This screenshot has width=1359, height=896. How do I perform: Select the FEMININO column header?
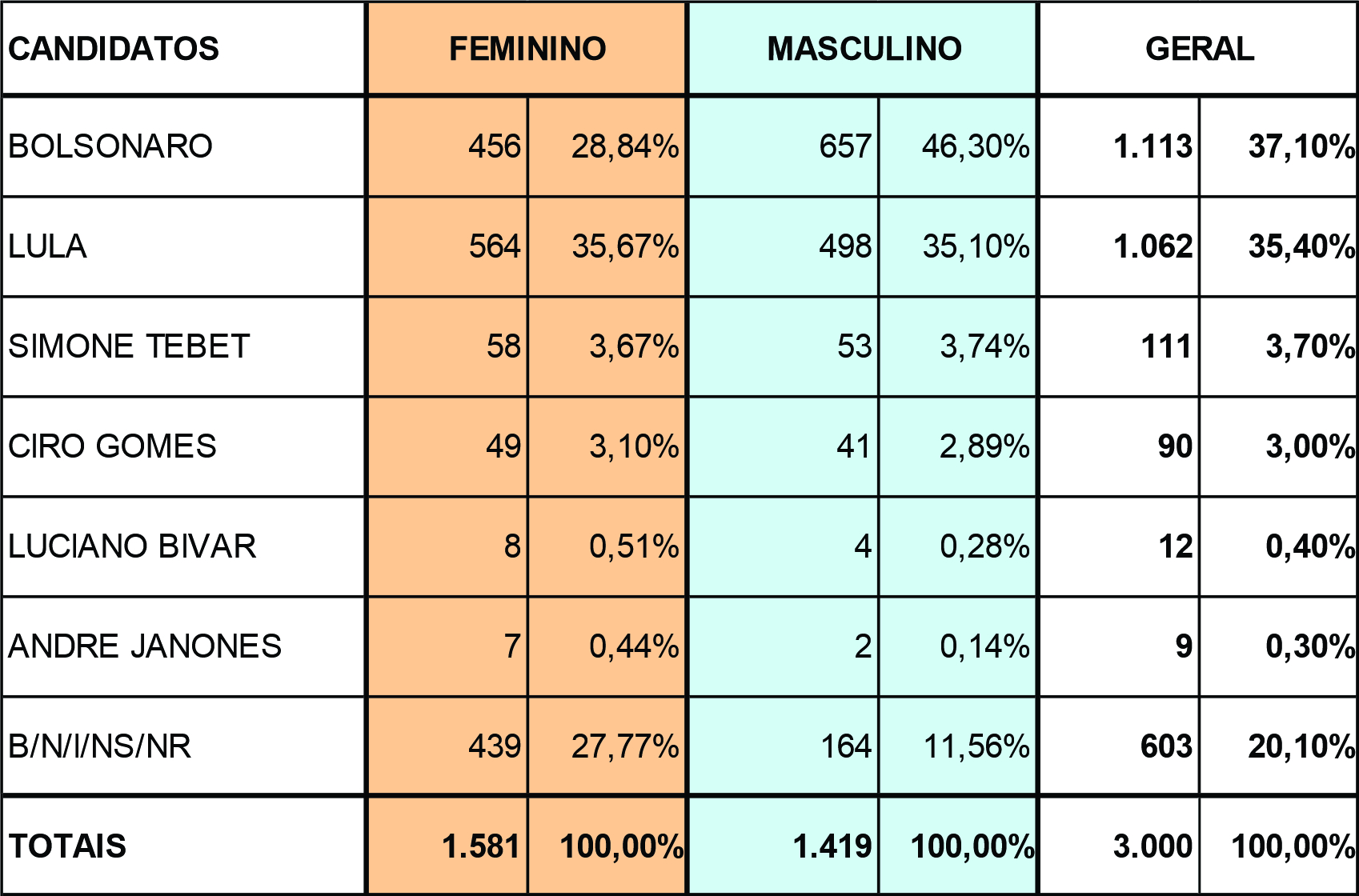[527, 49]
